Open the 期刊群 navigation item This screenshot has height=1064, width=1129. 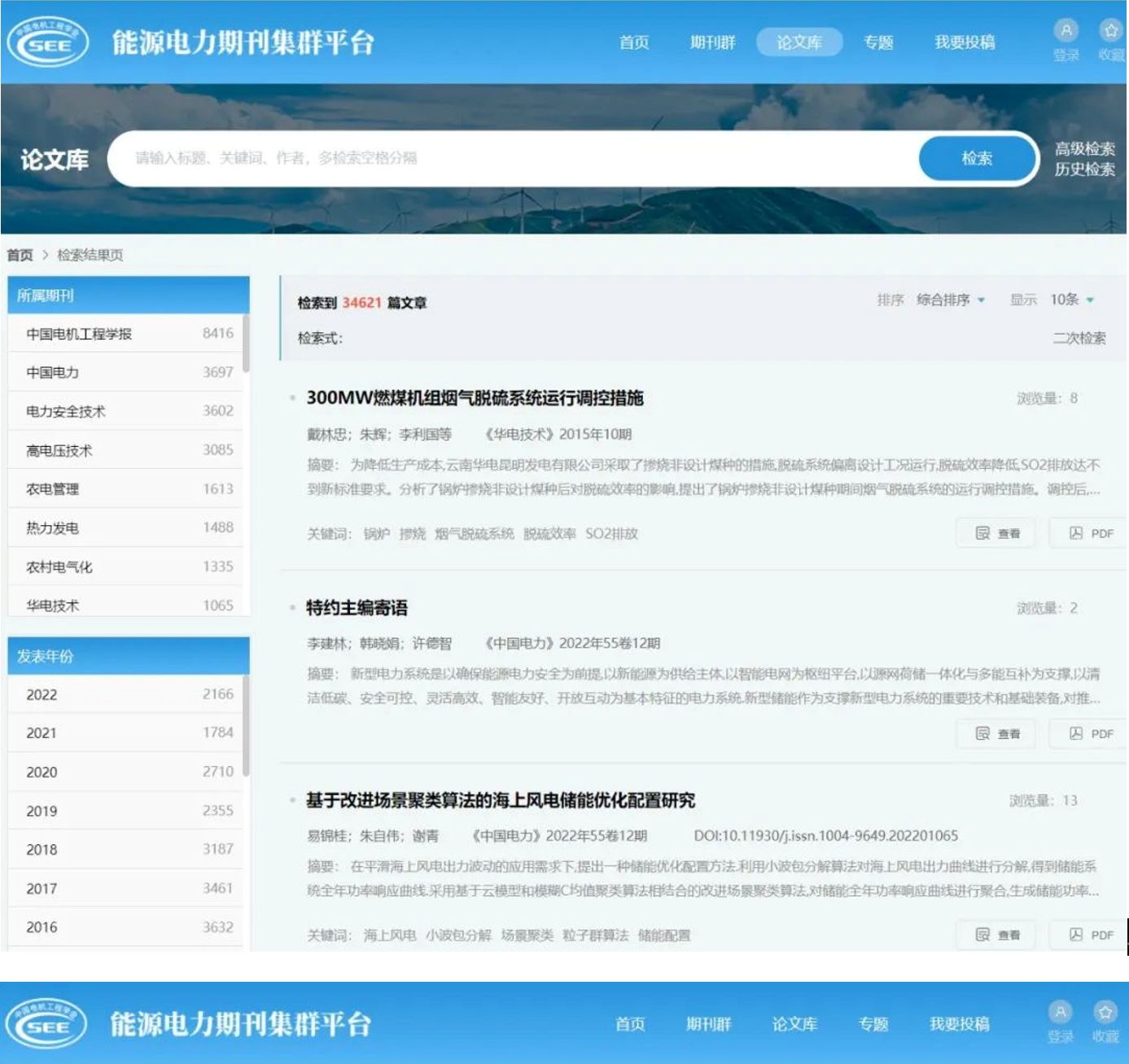pos(712,42)
